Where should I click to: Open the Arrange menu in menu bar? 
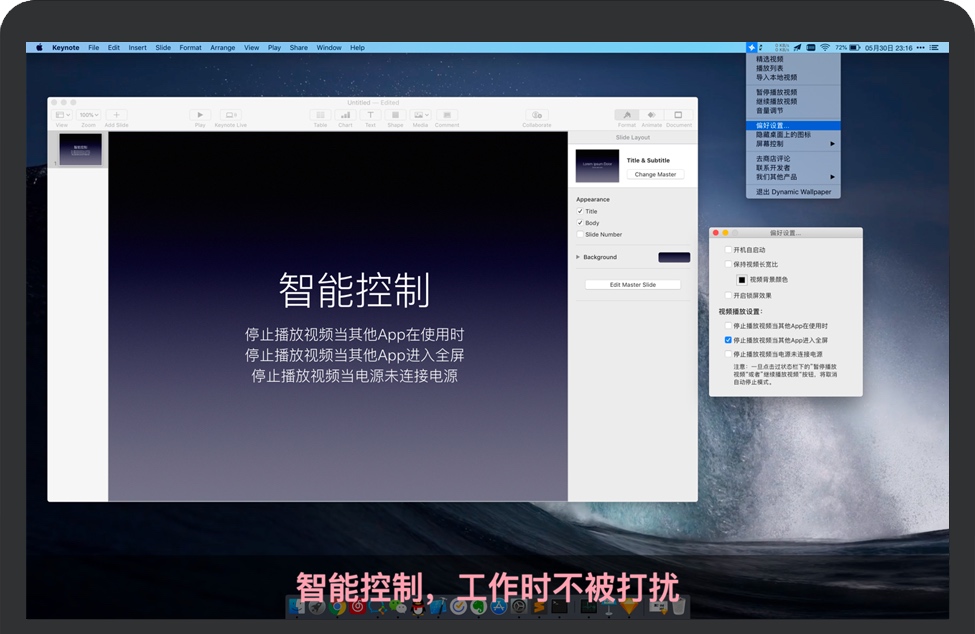pyautogui.click(x=222, y=47)
